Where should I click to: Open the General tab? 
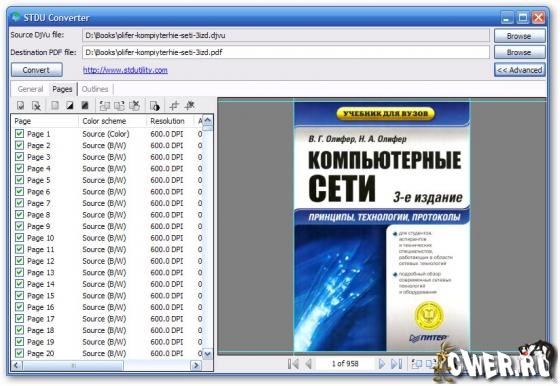(30, 89)
